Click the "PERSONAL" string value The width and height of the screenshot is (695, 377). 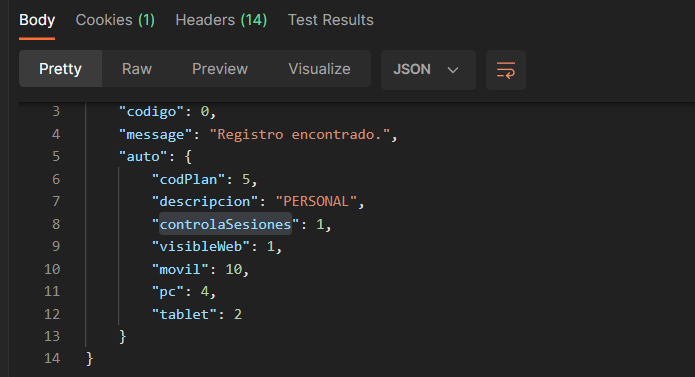coord(316,202)
